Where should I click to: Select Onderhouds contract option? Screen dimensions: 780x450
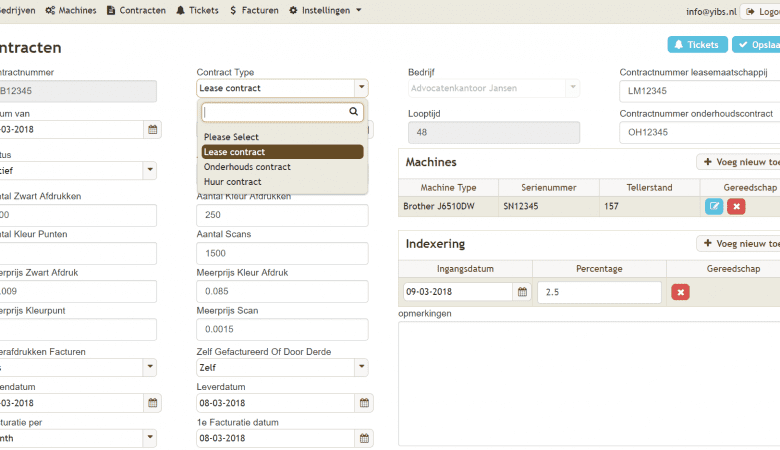247,167
